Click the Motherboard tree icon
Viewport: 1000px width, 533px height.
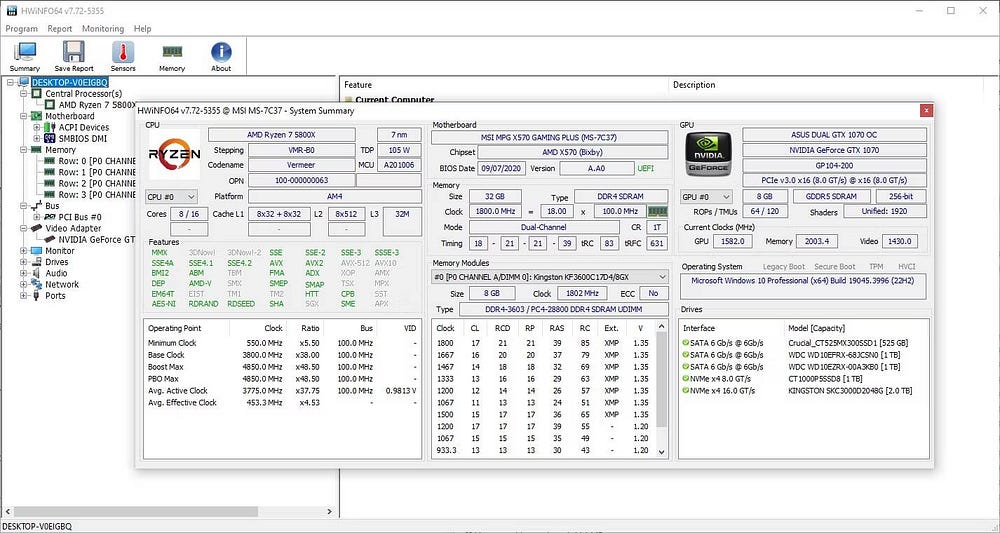[x=37, y=116]
